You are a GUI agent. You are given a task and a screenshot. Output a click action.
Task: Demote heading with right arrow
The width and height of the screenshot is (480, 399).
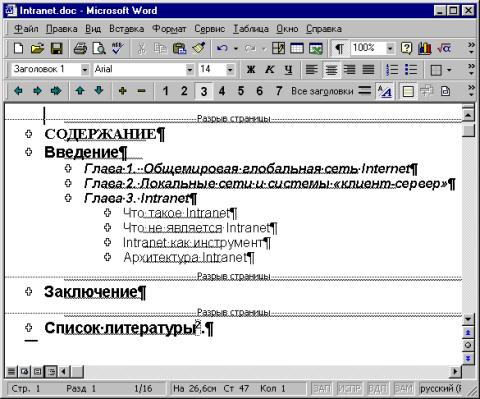coord(37,90)
